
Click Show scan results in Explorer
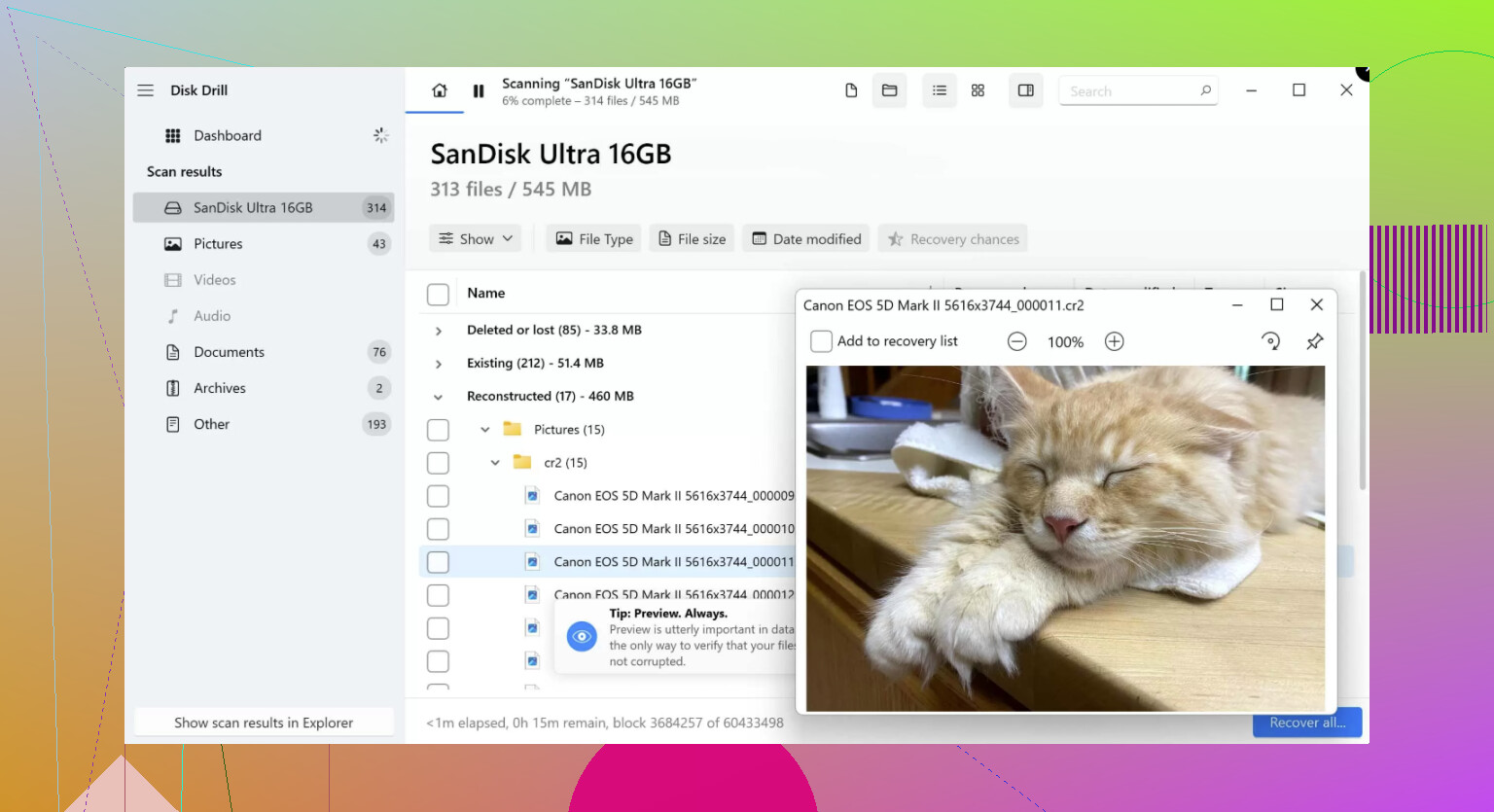pyautogui.click(x=264, y=723)
